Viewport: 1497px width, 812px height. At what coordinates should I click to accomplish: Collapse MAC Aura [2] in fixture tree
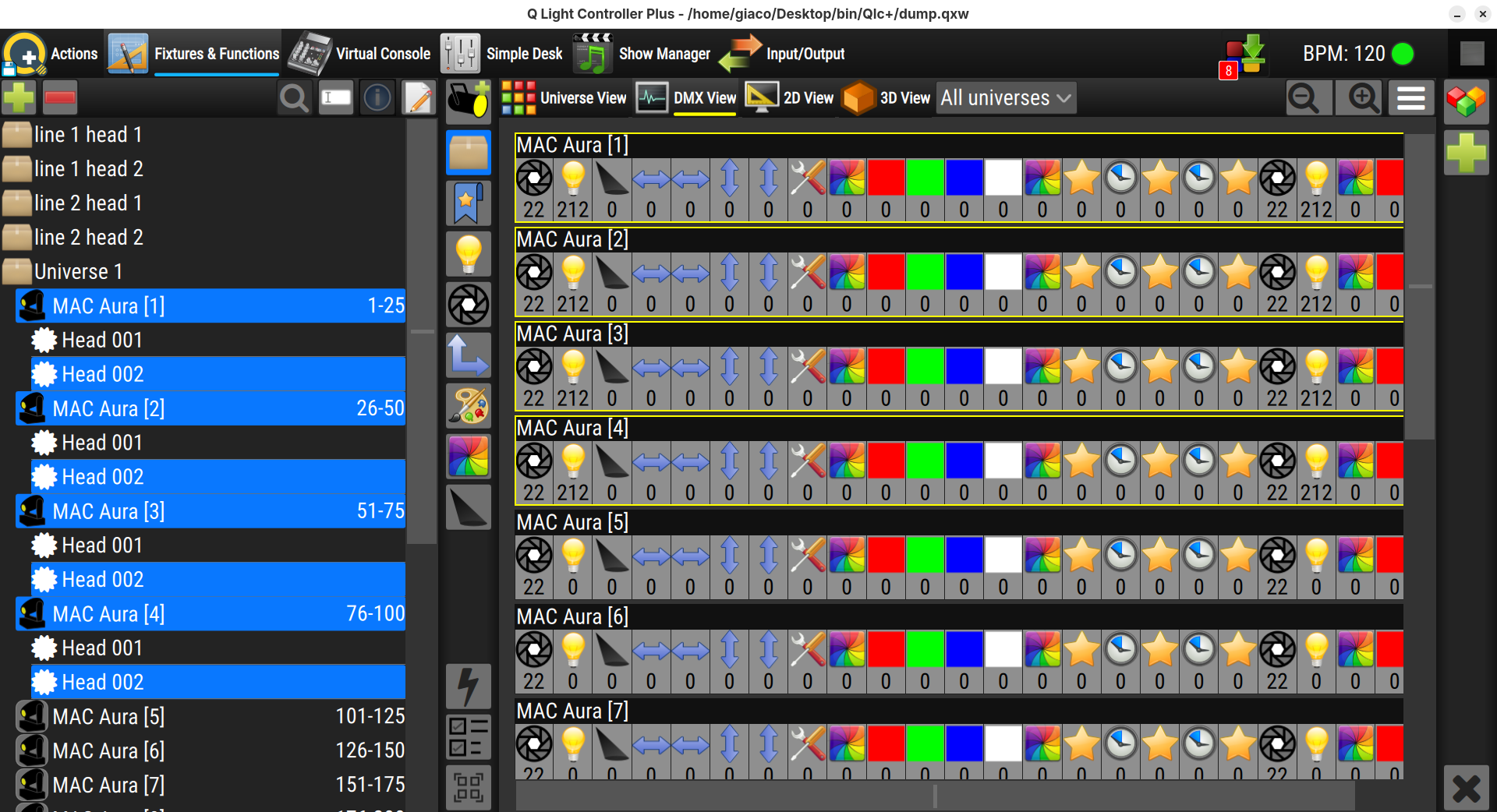coord(211,409)
